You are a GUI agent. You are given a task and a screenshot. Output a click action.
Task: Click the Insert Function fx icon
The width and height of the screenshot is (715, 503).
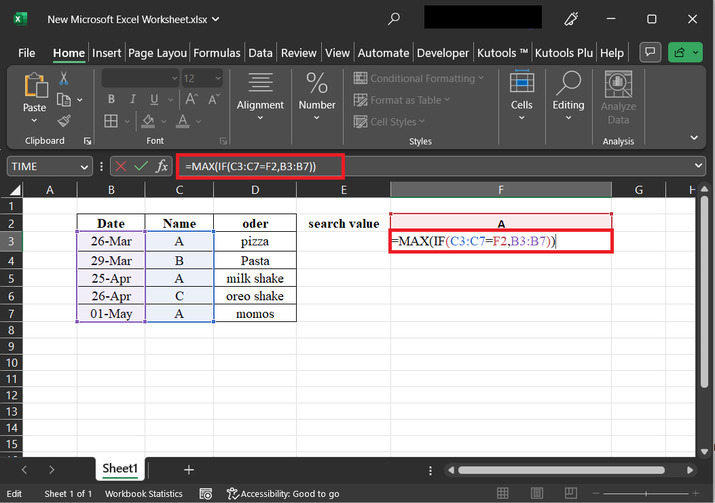(x=162, y=166)
